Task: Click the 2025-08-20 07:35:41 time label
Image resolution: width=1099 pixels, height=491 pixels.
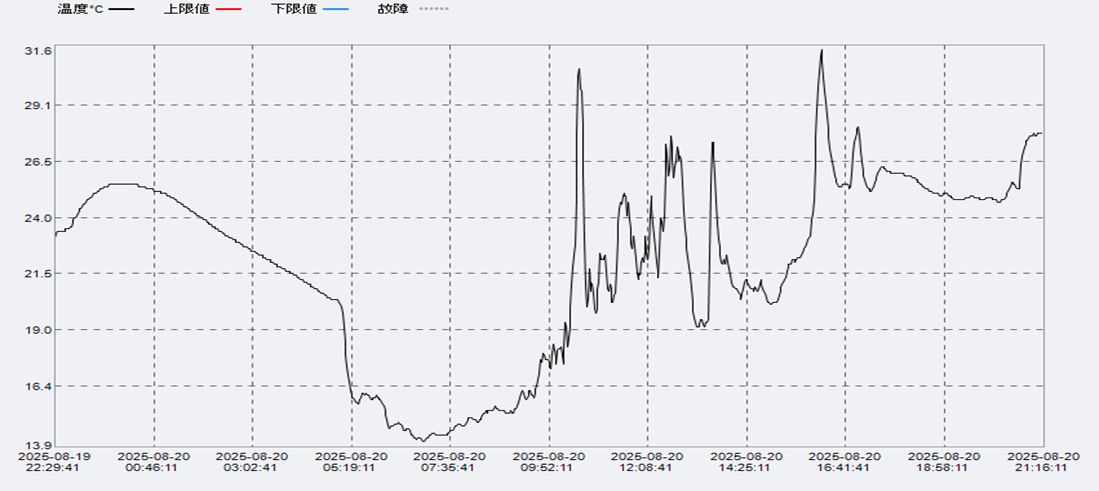Action: (451, 462)
